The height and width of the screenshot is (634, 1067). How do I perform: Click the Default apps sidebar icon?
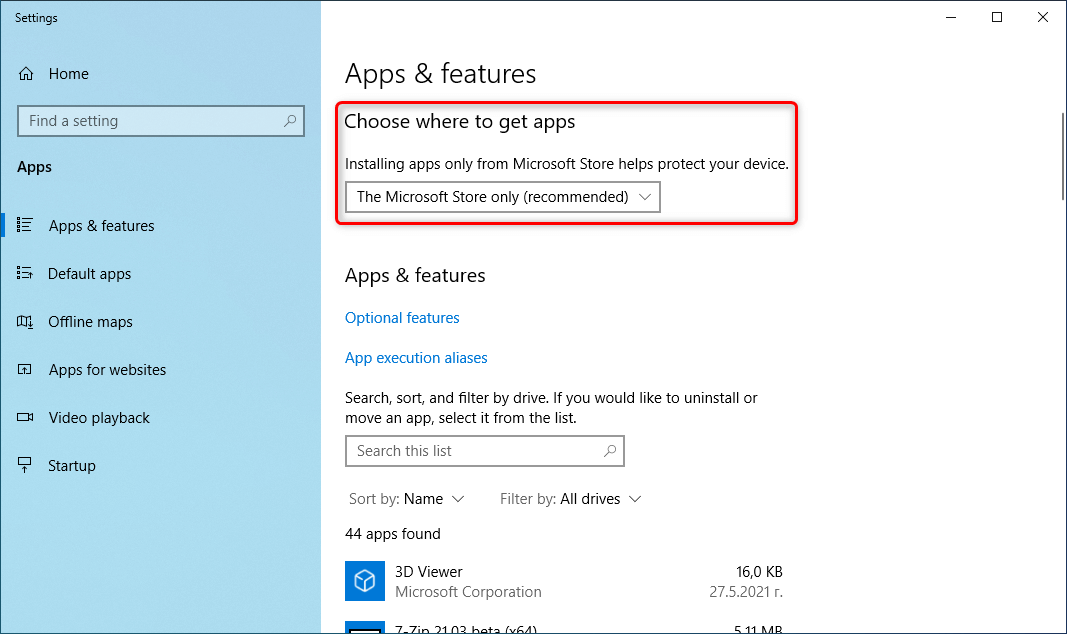24,273
